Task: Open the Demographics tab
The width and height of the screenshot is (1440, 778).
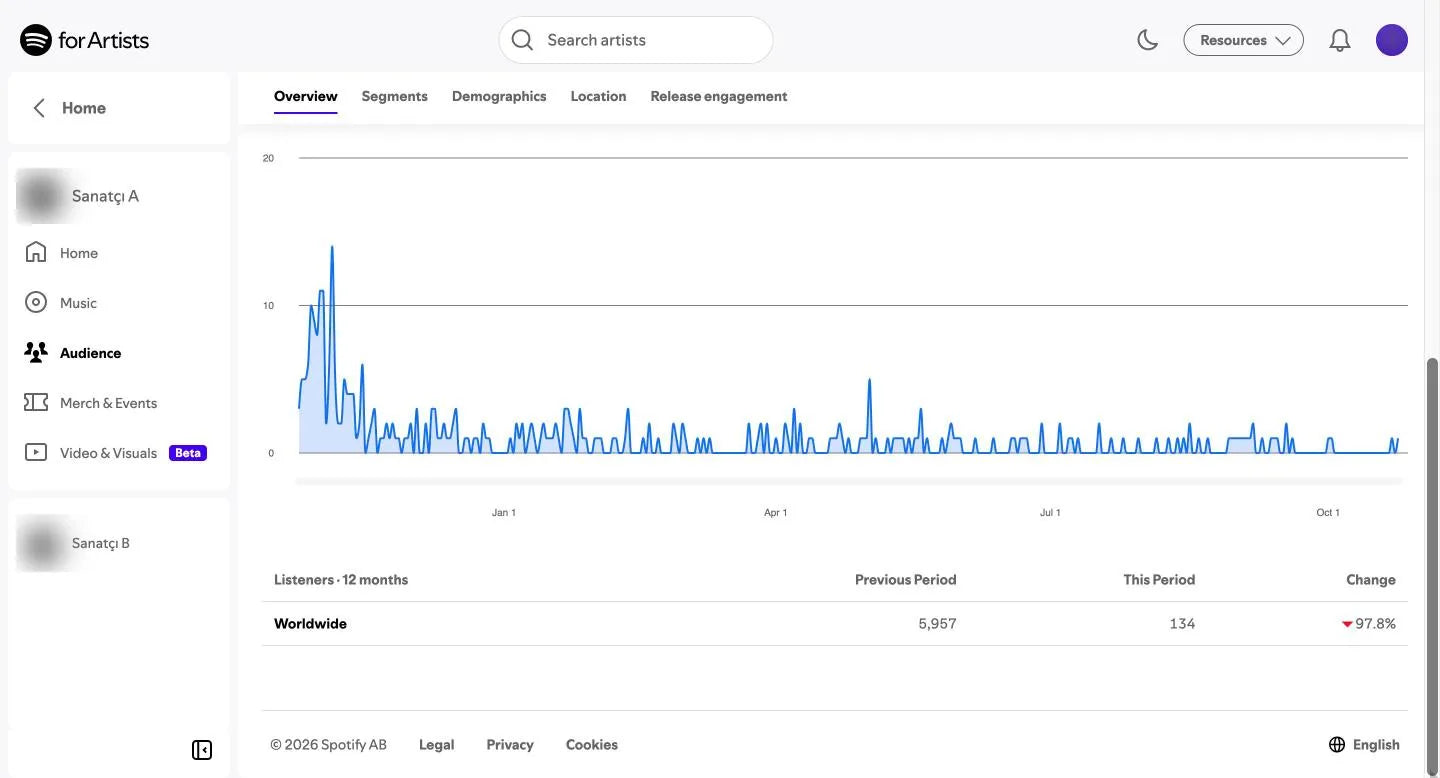Action: click(x=499, y=96)
